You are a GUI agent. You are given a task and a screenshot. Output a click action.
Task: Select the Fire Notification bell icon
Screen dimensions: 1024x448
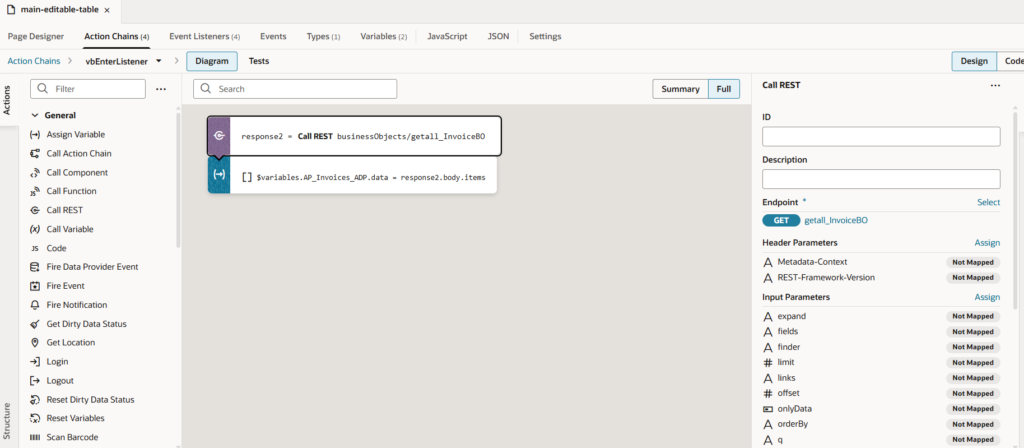click(x=35, y=305)
